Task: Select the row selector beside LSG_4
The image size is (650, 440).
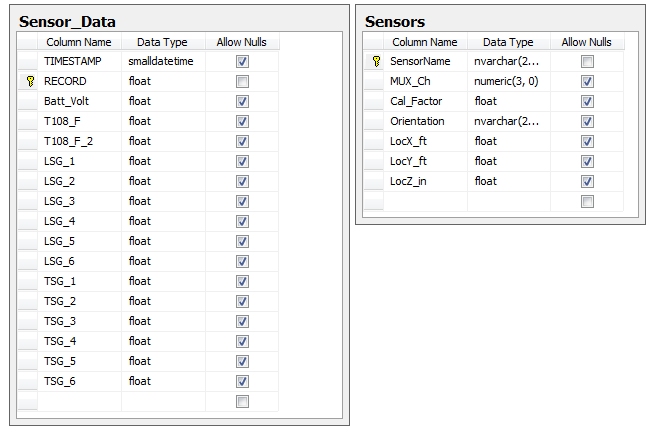Action: 27,221
